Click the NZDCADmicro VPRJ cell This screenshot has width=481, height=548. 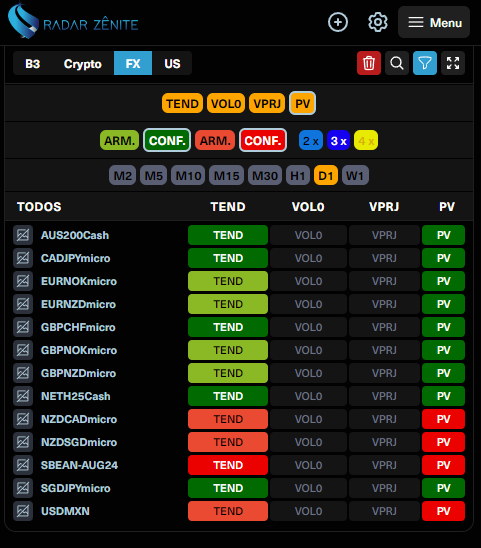(384, 419)
